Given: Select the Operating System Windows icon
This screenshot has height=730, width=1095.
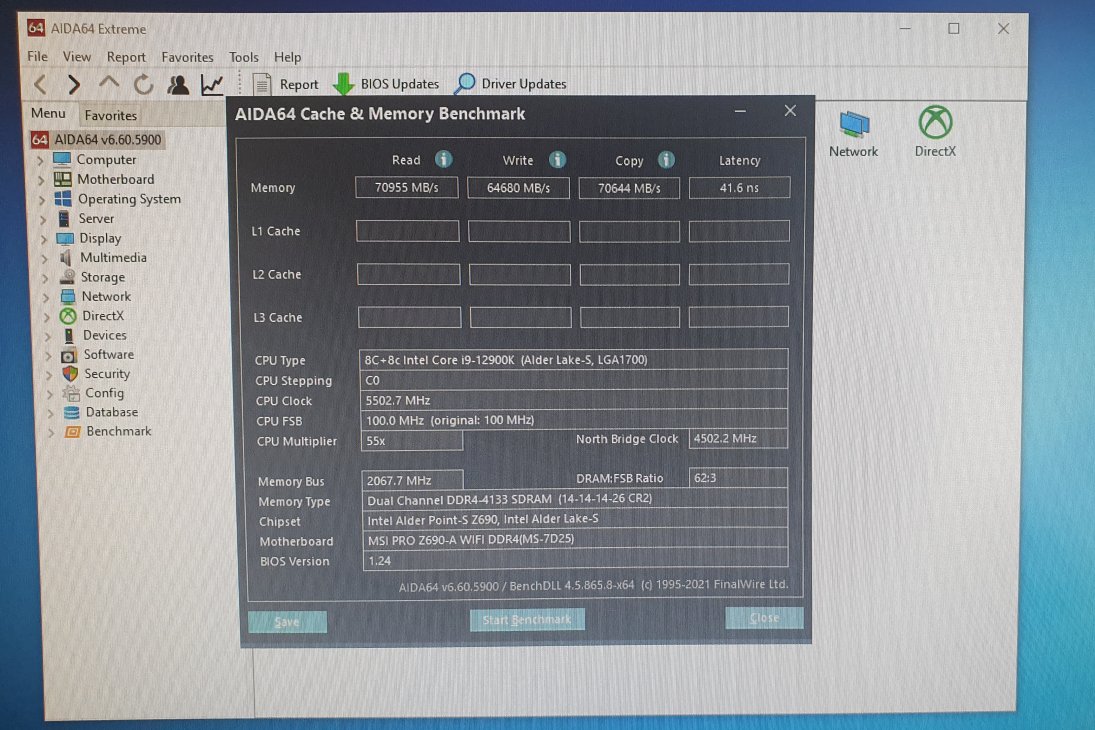Looking at the screenshot, I should click(x=63, y=199).
